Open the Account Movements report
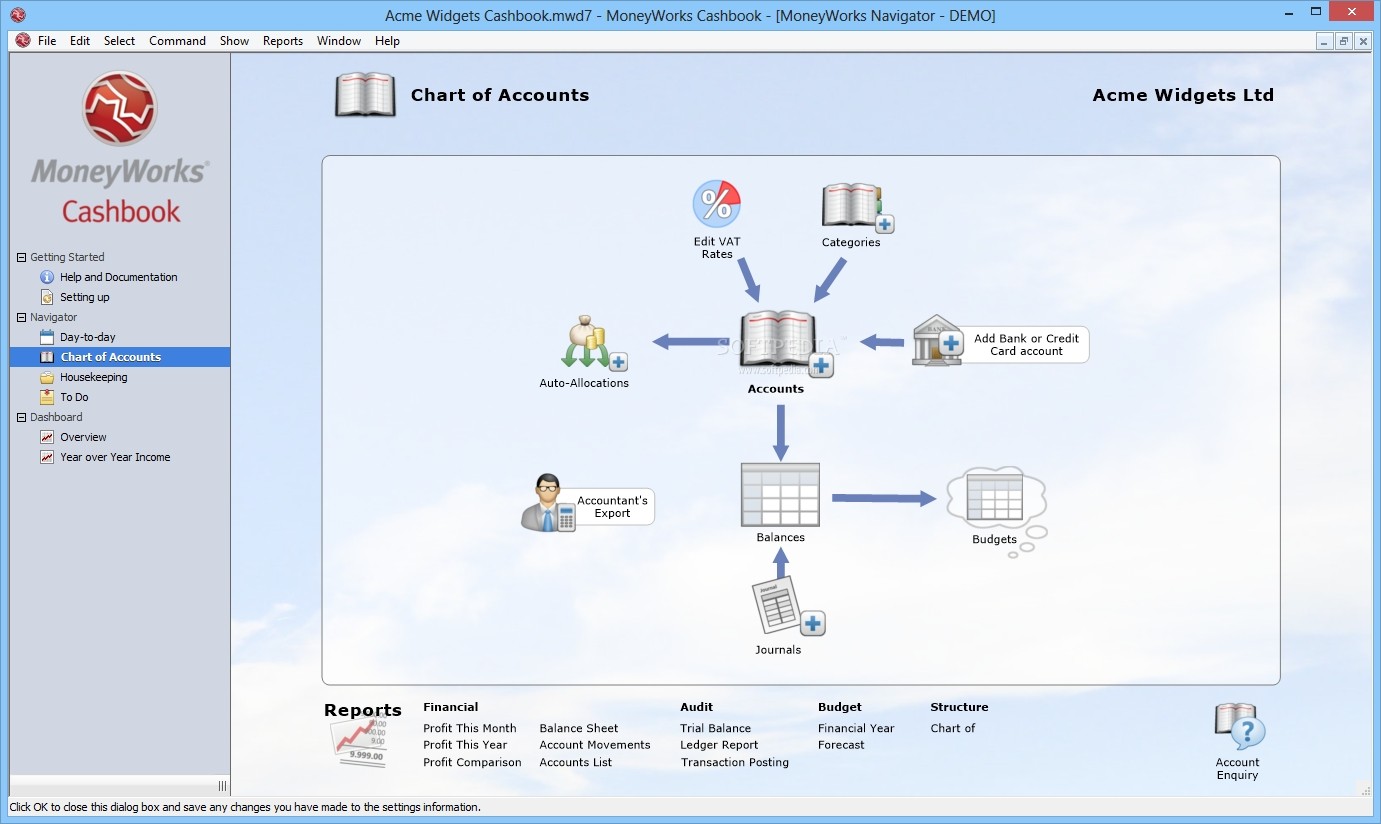 point(595,745)
